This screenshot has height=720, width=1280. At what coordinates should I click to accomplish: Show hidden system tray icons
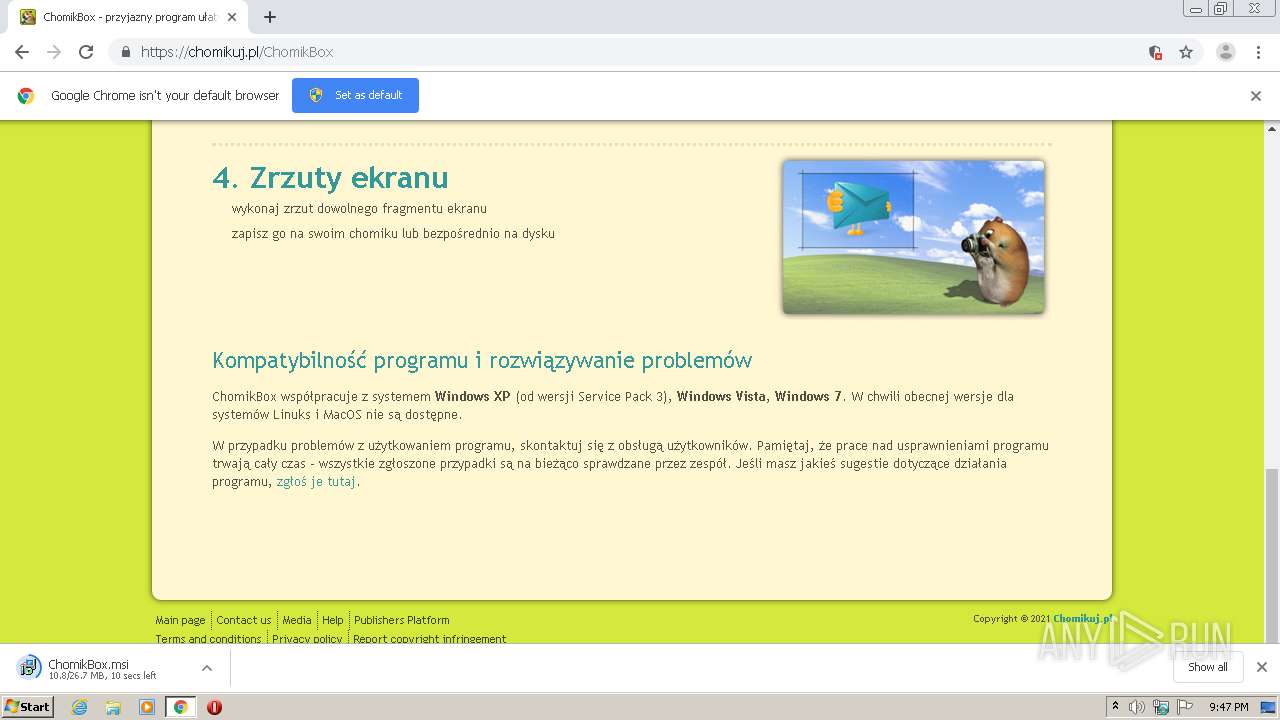coord(1115,706)
